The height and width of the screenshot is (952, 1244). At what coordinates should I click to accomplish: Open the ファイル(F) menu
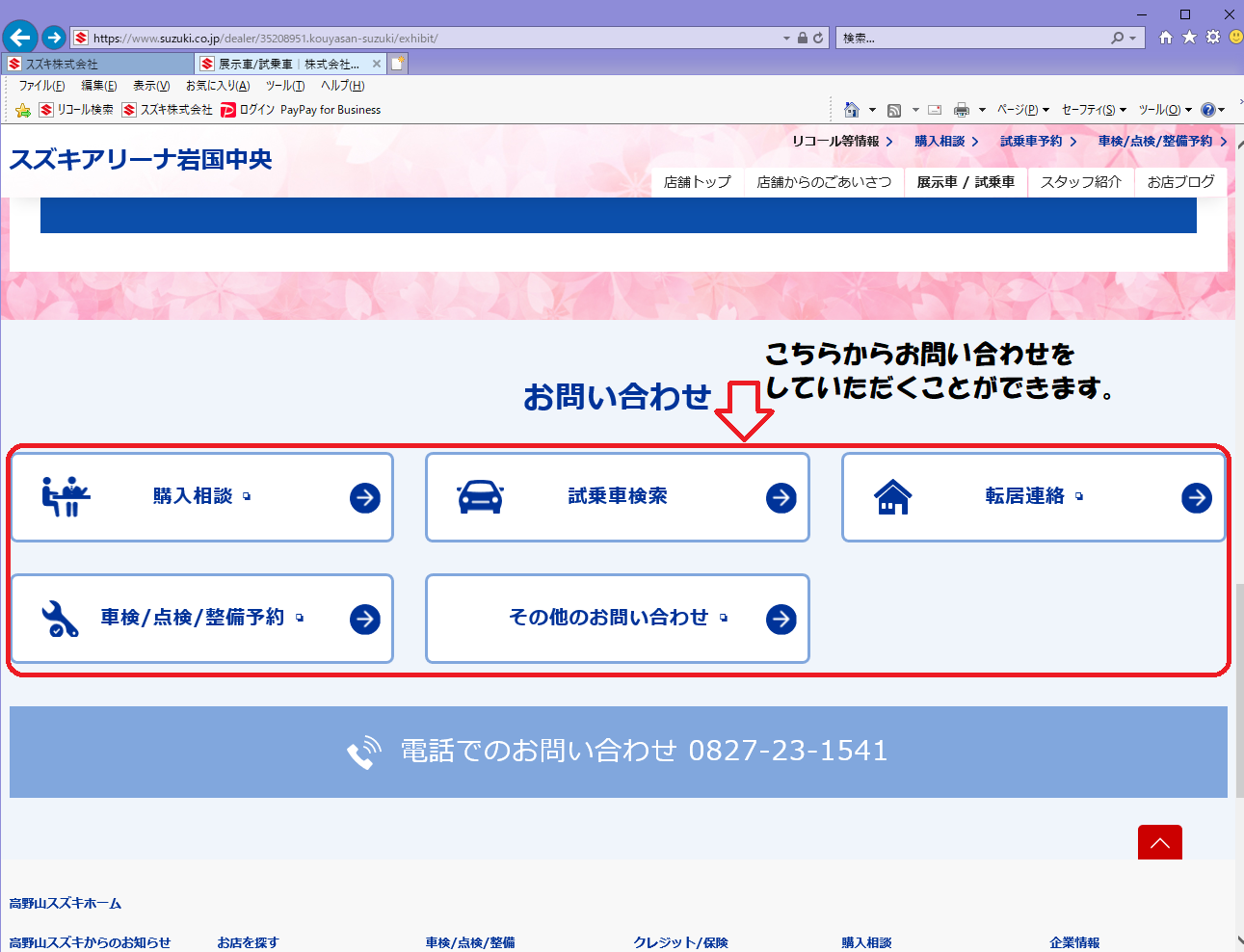(x=41, y=86)
